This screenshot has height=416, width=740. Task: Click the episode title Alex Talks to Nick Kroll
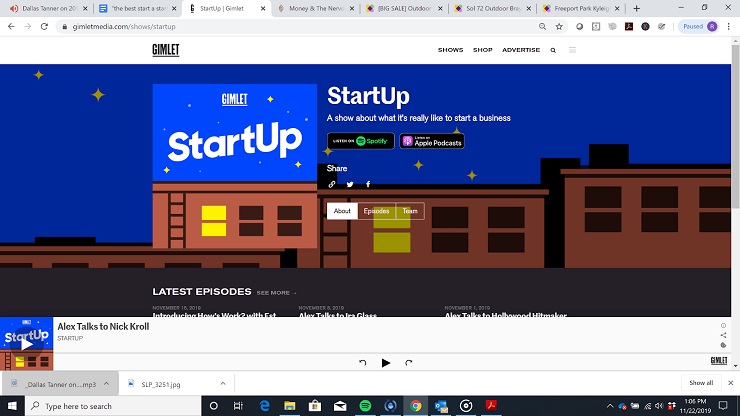coord(103,326)
